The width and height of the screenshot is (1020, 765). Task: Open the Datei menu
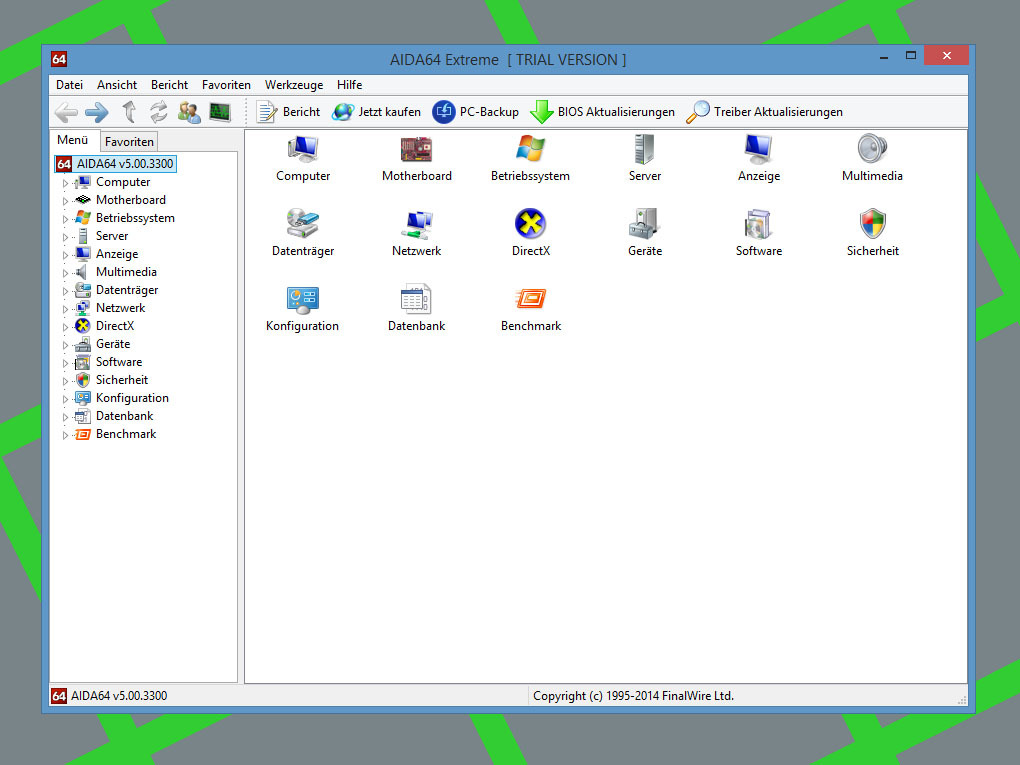[70, 85]
